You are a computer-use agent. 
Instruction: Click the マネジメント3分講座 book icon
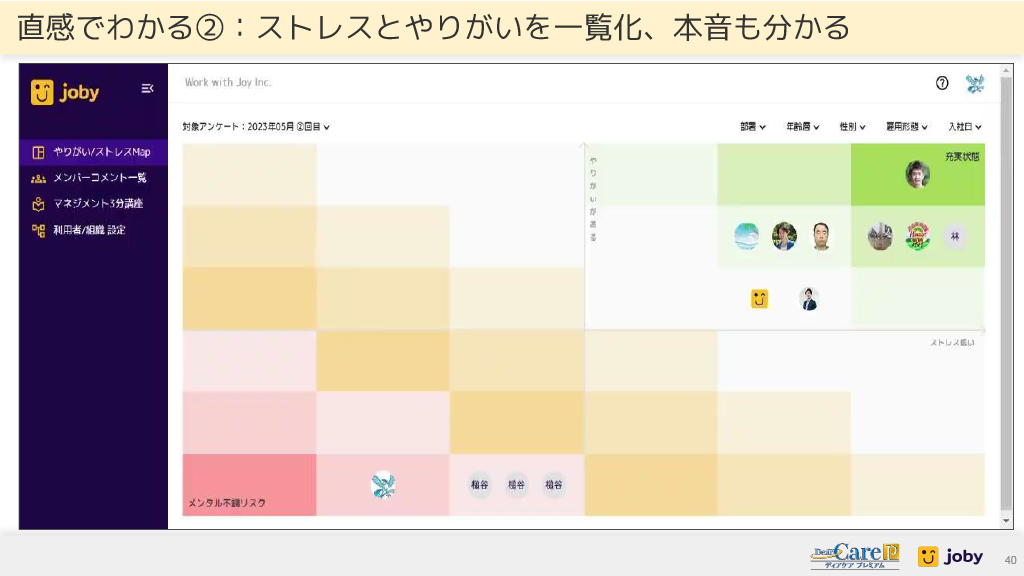[x=38, y=204]
